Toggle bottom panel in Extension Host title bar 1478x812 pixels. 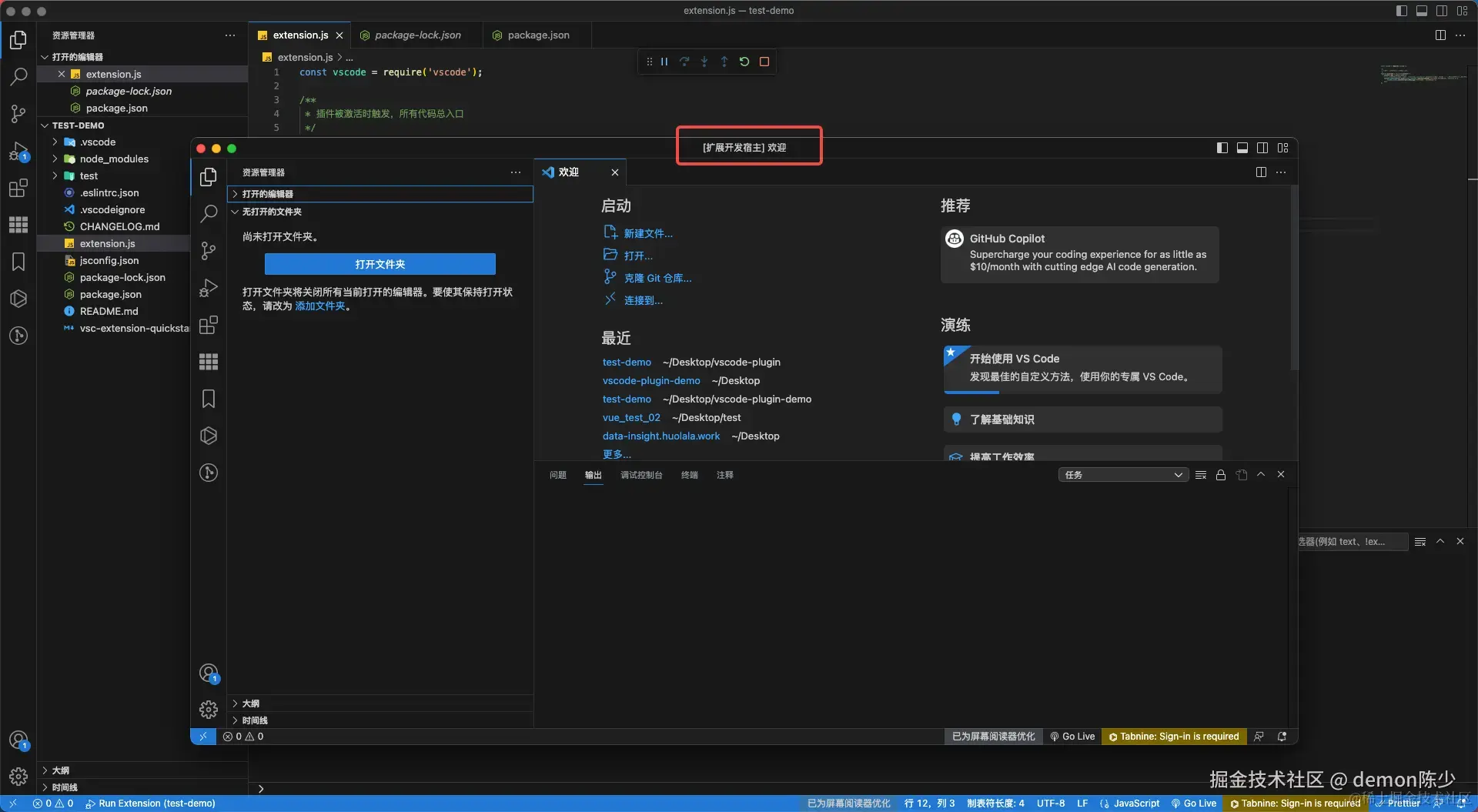[1242, 148]
